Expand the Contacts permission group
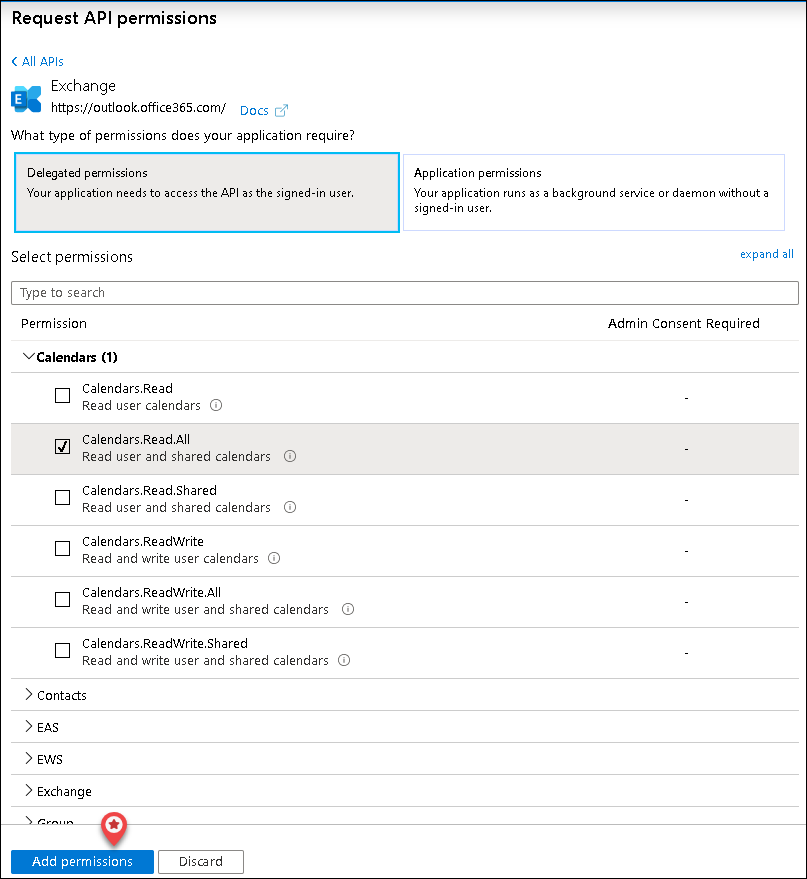Screen dimensions: 807x879 (28, 695)
